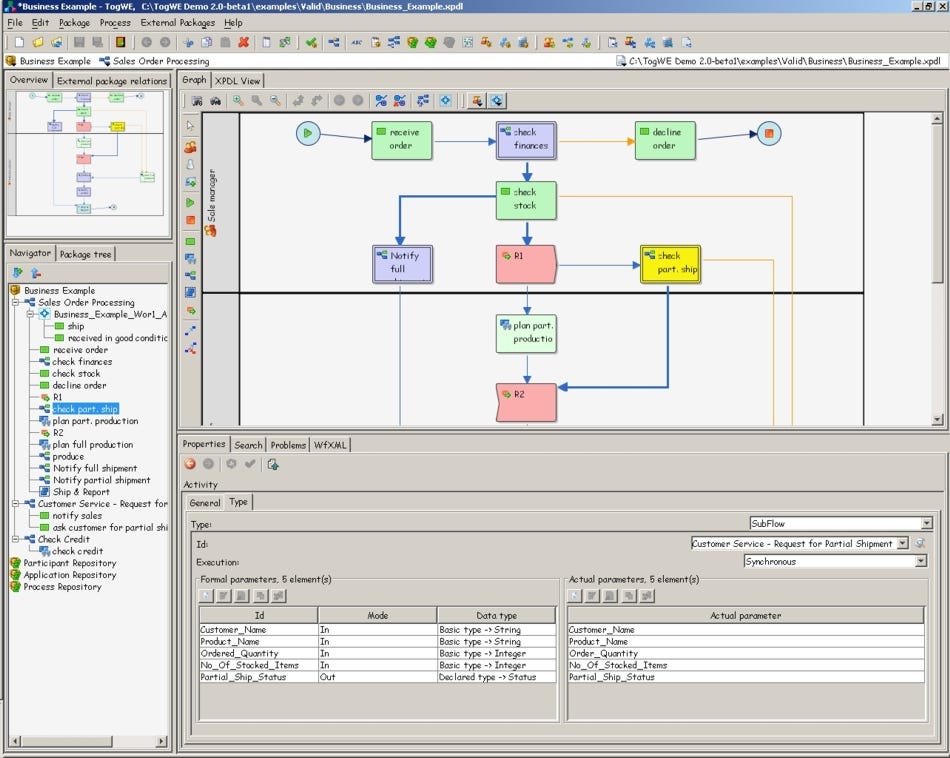The image size is (950, 758).
Task: Select the green start event tool
Action: (x=189, y=202)
